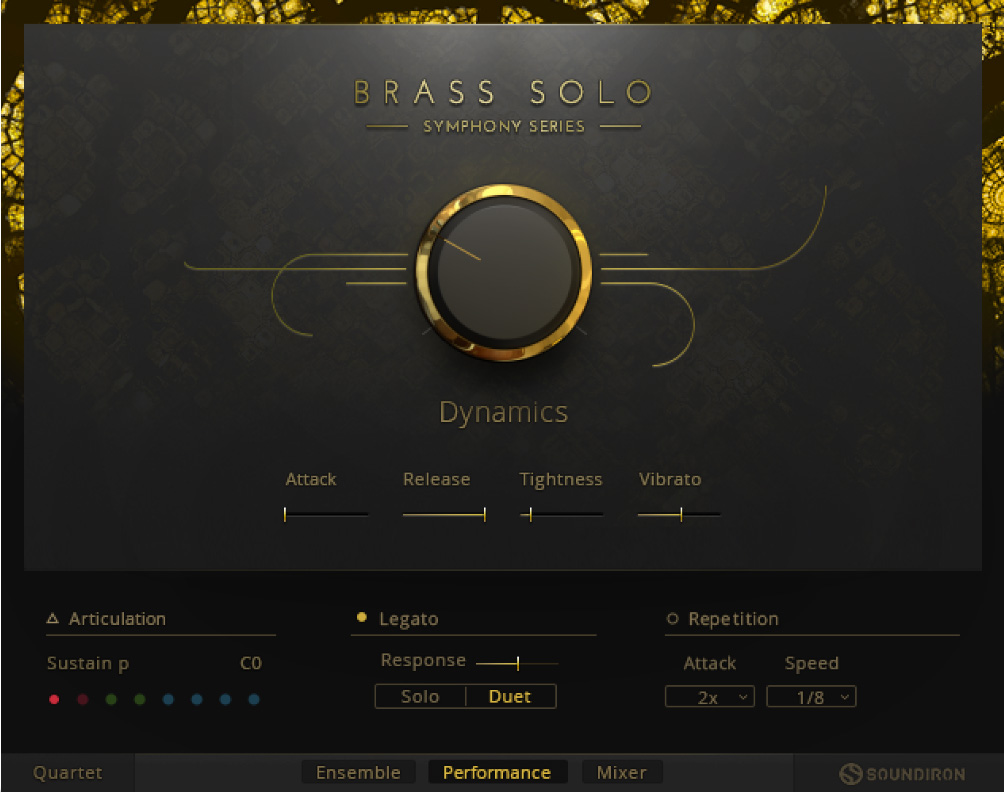The image size is (1004, 792).
Task: Click the Speed label in Repetition
Action: coord(811,663)
